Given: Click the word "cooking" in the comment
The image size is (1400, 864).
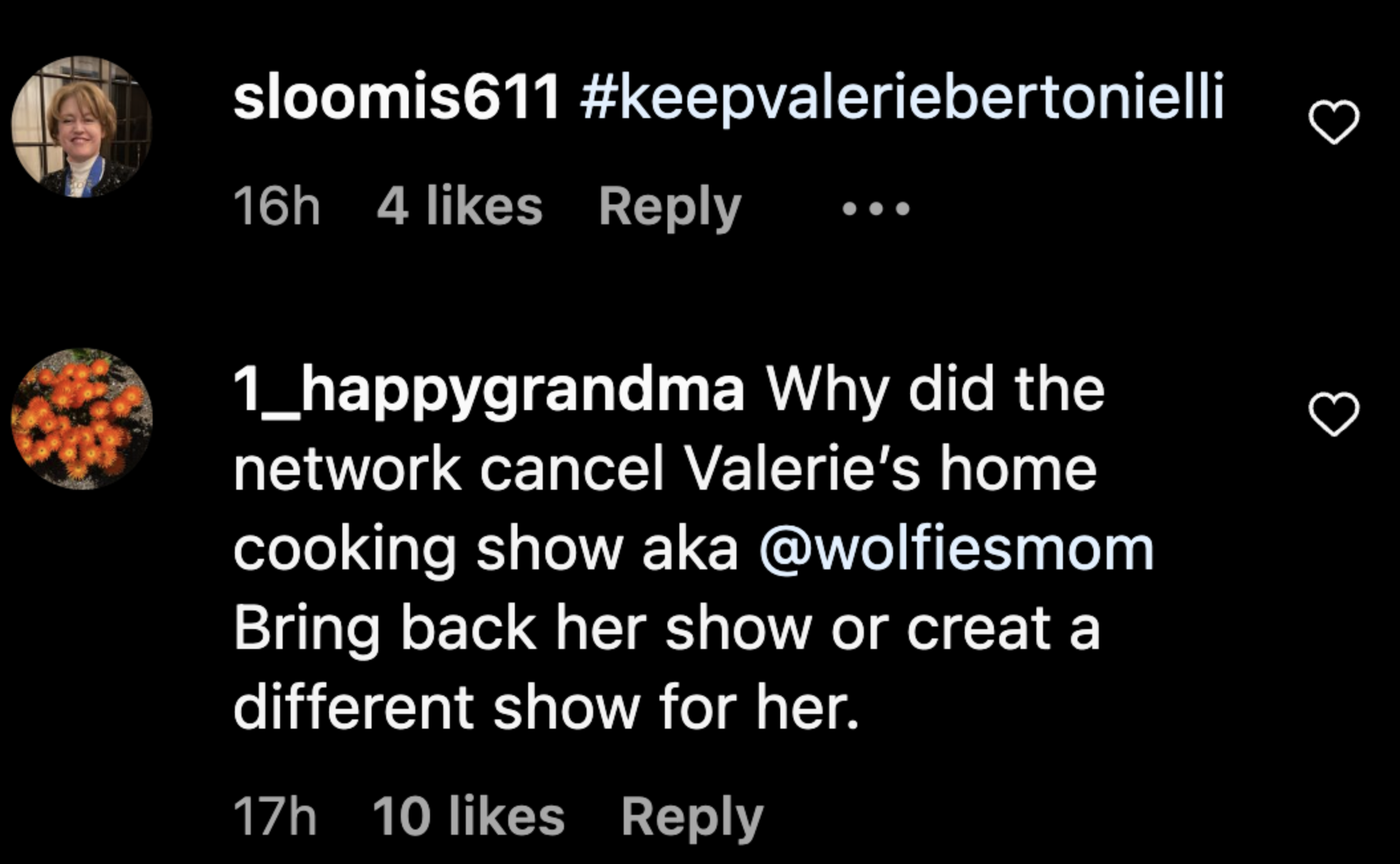Looking at the screenshot, I should click(x=345, y=550).
